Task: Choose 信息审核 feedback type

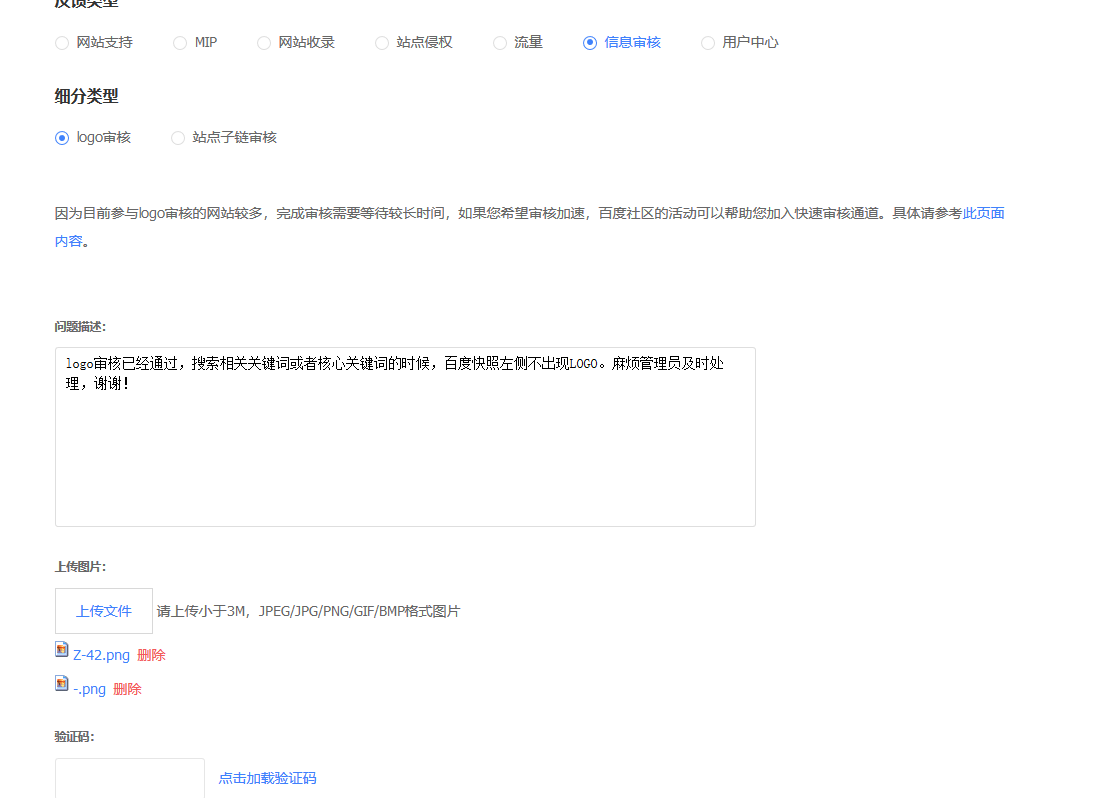Action: [x=590, y=43]
